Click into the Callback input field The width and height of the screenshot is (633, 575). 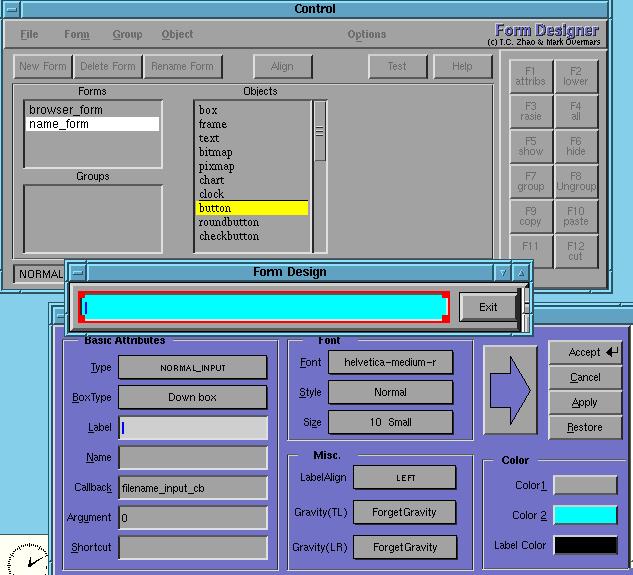coord(192,488)
